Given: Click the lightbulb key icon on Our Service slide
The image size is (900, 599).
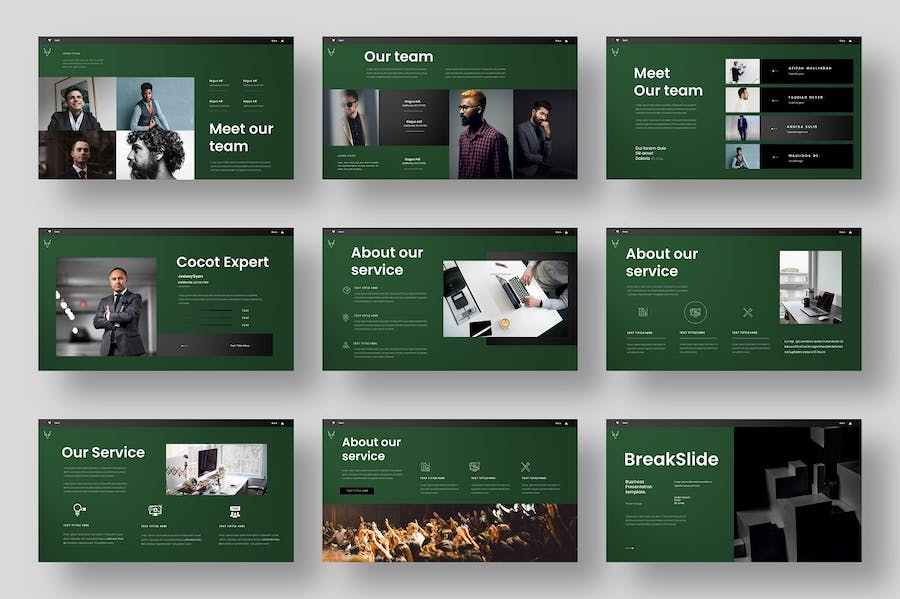Looking at the screenshot, I should pos(80,510).
